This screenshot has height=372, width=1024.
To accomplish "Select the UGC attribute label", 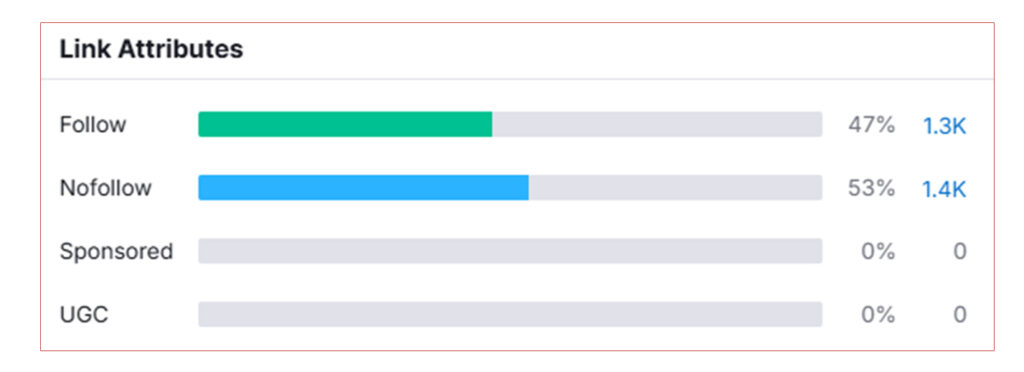I will pyautogui.click(x=84, y=315).
